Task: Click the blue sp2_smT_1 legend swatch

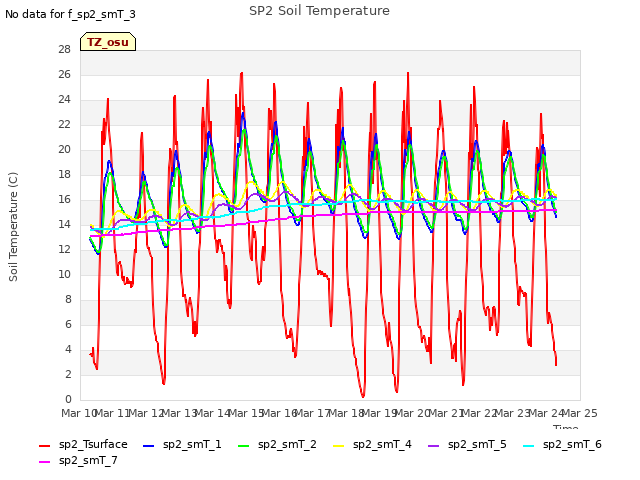Action: pyautogui.click(x=149, y=446)
